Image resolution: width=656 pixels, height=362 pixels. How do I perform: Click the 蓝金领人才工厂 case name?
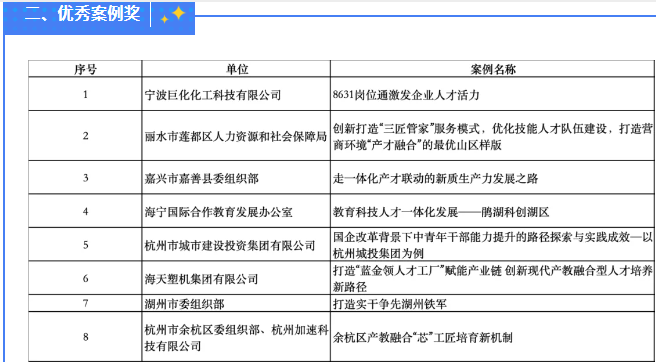492,278
